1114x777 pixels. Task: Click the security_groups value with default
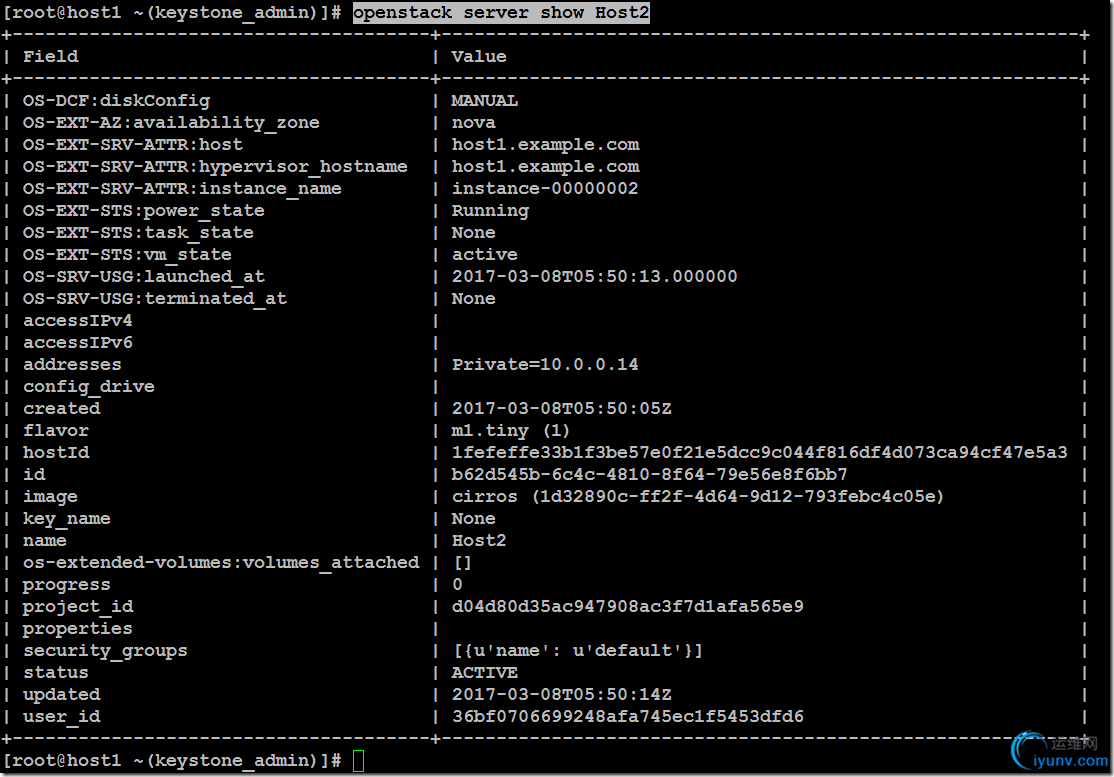(578, 651)
